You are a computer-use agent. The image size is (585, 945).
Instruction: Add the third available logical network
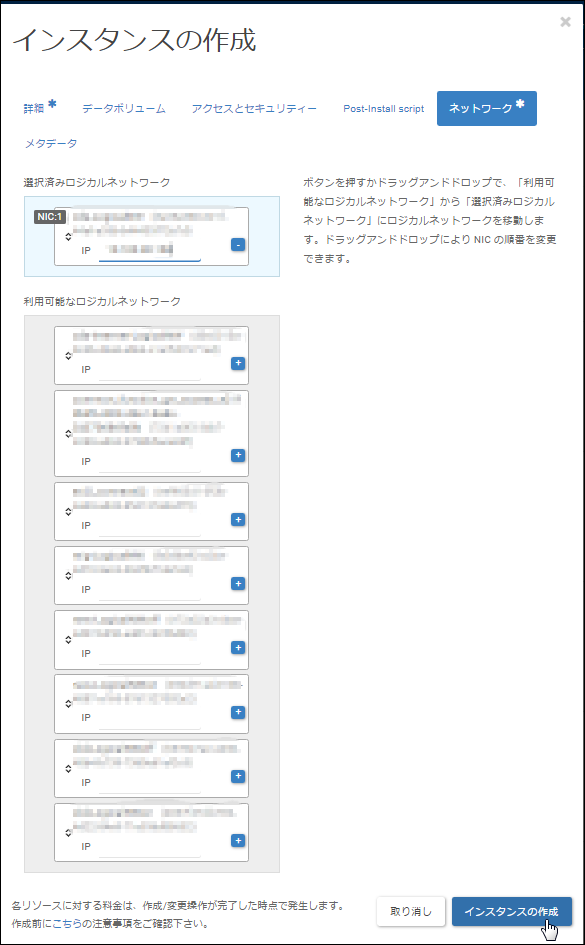pyautogui.click(x=238, y=520)
